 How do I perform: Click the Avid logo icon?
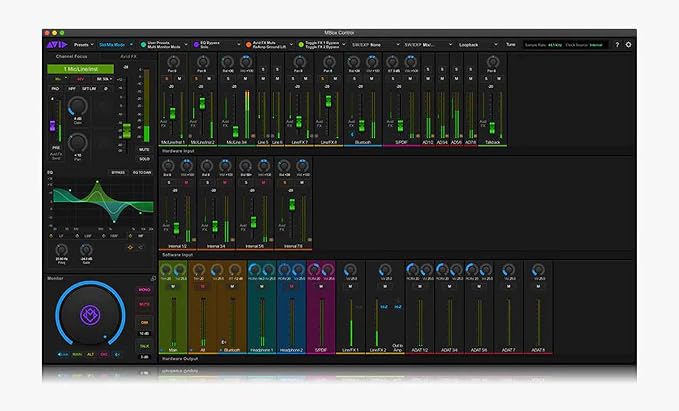[57, 45]
